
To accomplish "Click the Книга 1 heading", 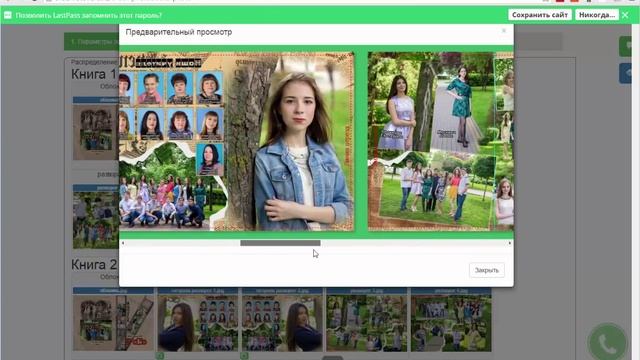I will [x=94, y=74].
